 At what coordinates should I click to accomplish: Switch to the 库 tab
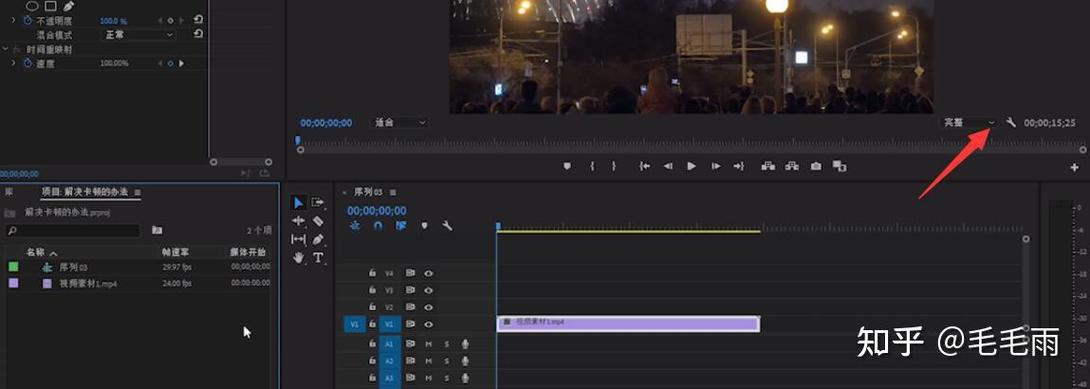[x=10, y=192]
